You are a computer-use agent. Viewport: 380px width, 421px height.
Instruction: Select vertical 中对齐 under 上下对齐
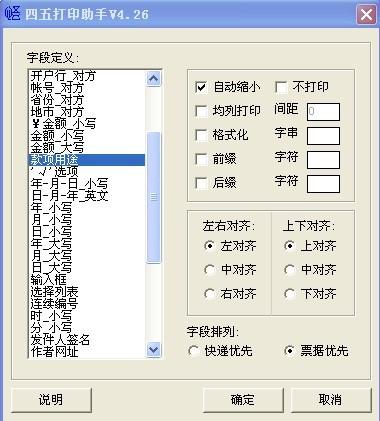click(289, 270)
